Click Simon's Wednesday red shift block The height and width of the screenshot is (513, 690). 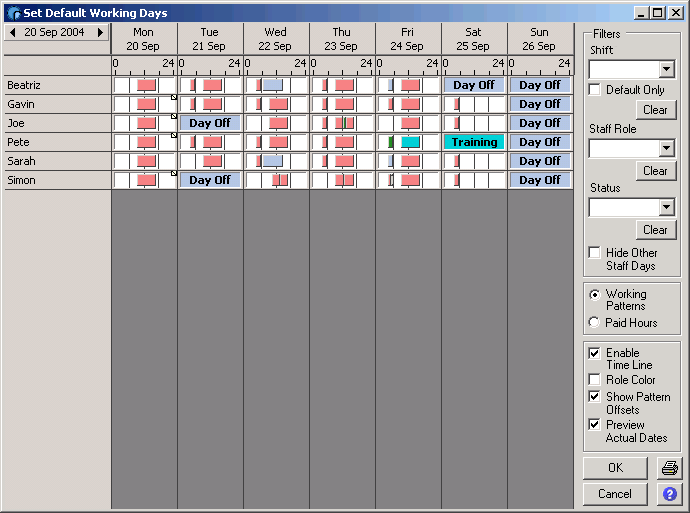coord(280,180)
